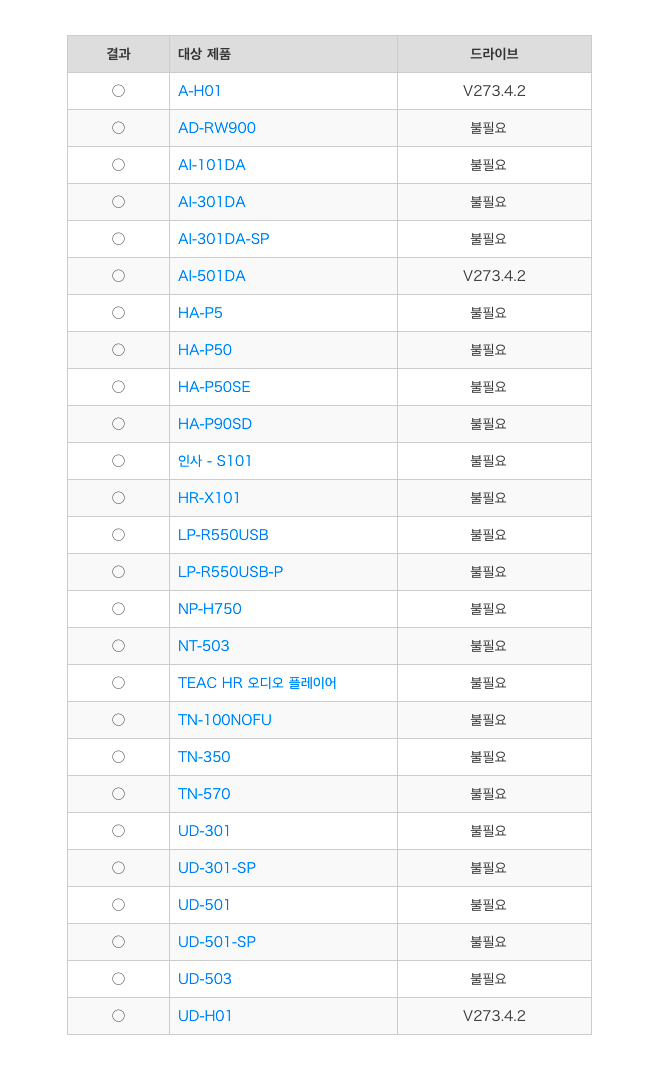The height and width of the screenshot is (1069, 650).
Task: Select the result circle for TN-570
Action: point(119,794)
